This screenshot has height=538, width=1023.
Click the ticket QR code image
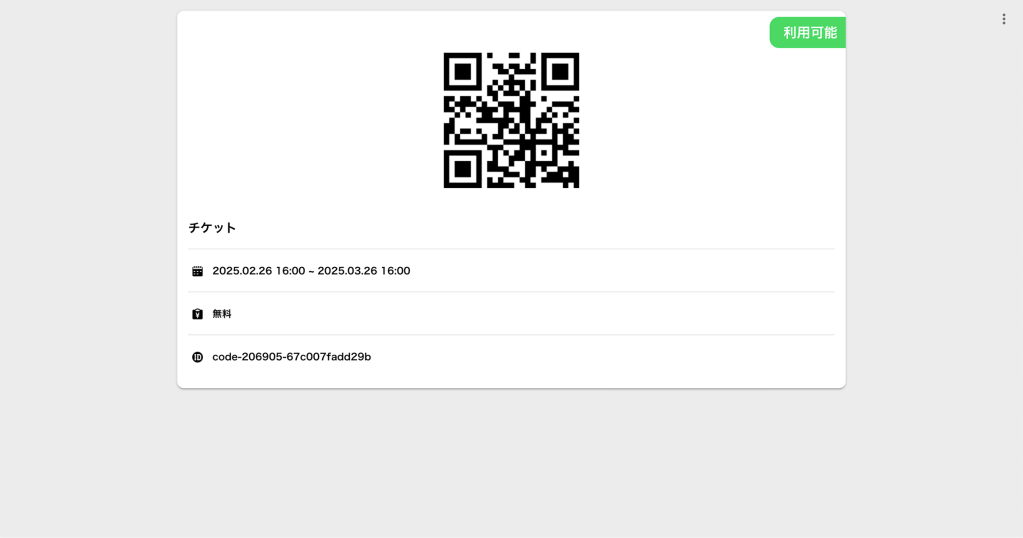pyautogui.click(x=512, y=120)
